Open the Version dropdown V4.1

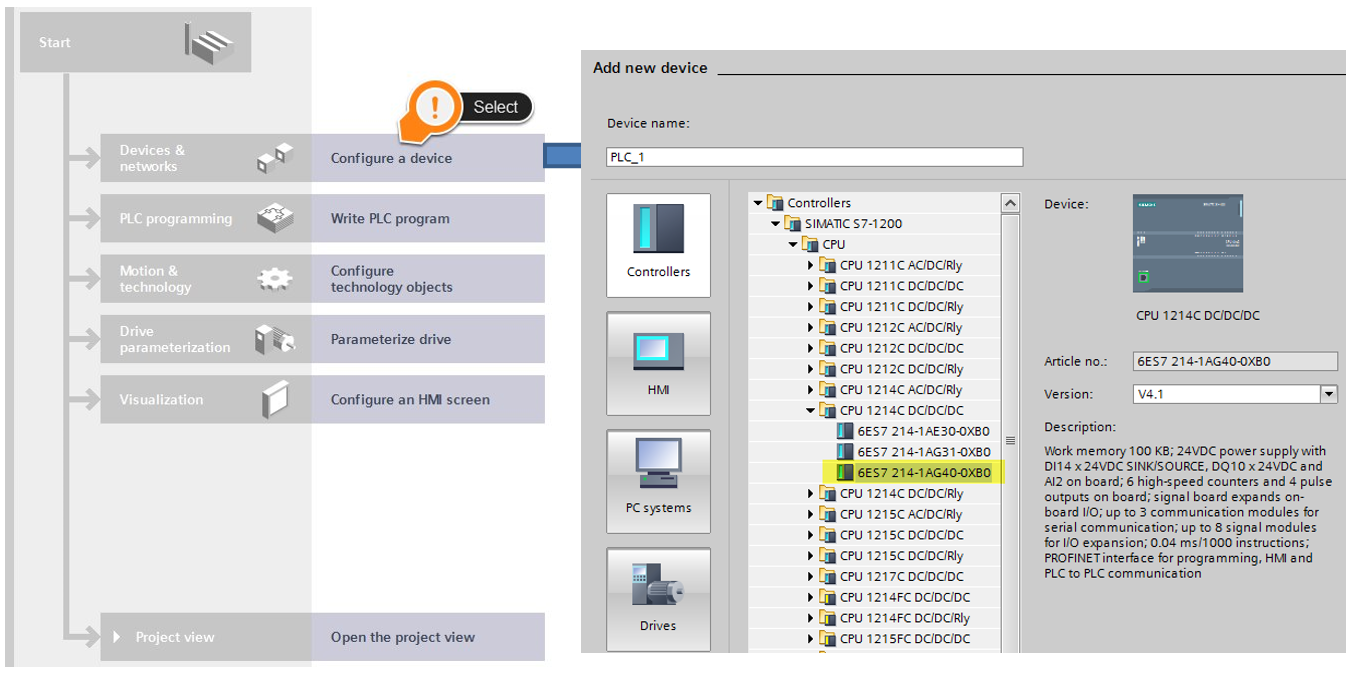(1329, 394)
